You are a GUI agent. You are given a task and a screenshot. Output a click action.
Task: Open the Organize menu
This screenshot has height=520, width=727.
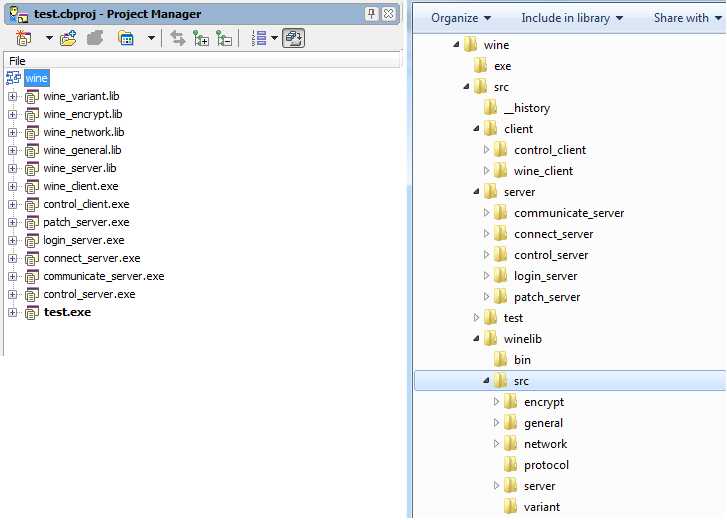[460, 18]
